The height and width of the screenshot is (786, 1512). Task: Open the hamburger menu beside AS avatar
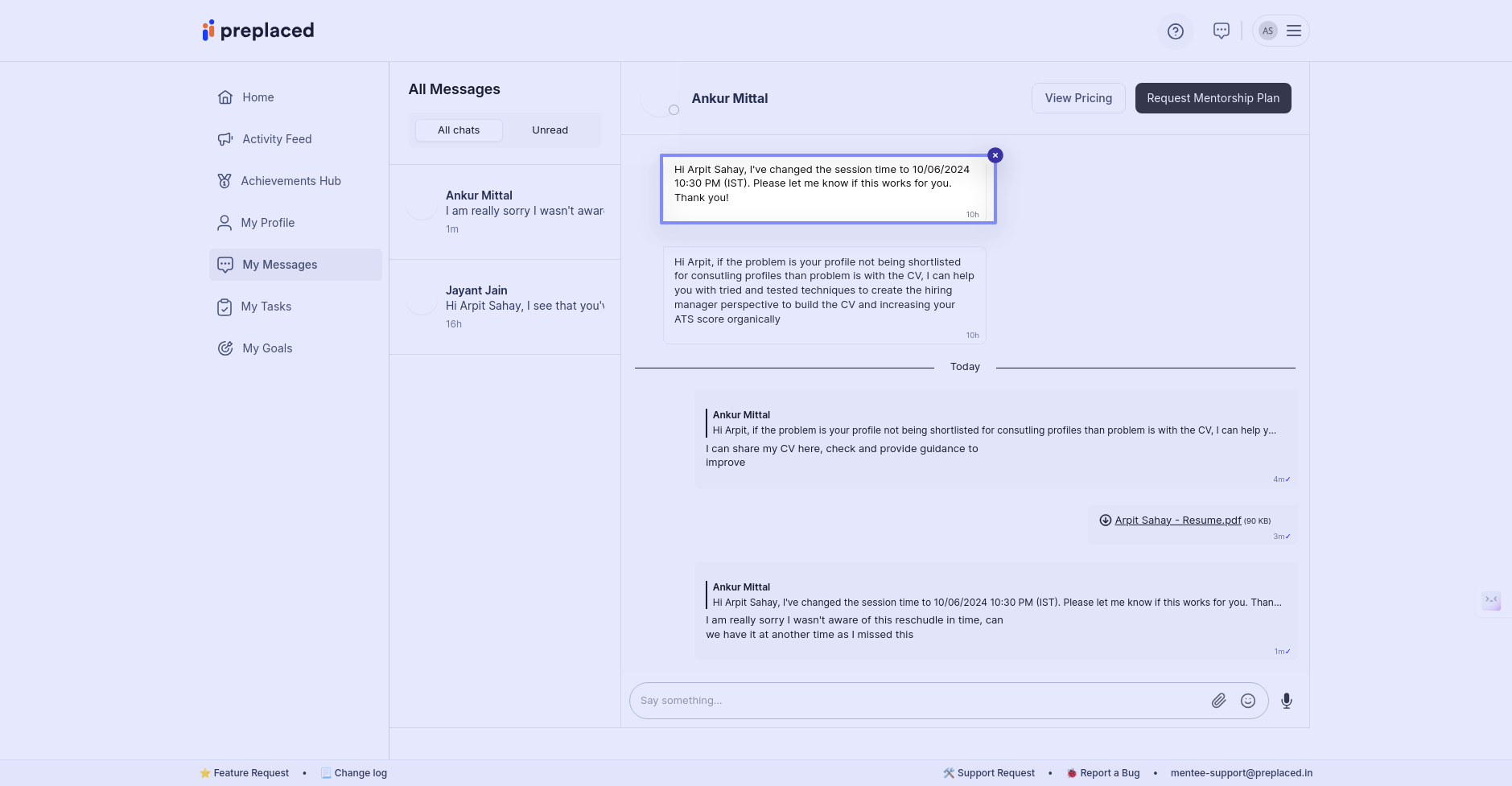pos(1293,31)
